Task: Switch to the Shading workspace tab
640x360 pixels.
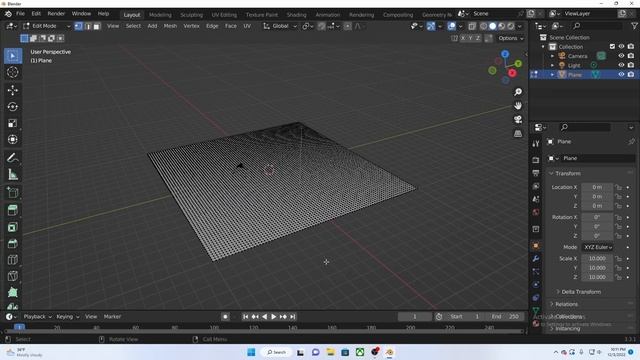Action: (296, 15)
